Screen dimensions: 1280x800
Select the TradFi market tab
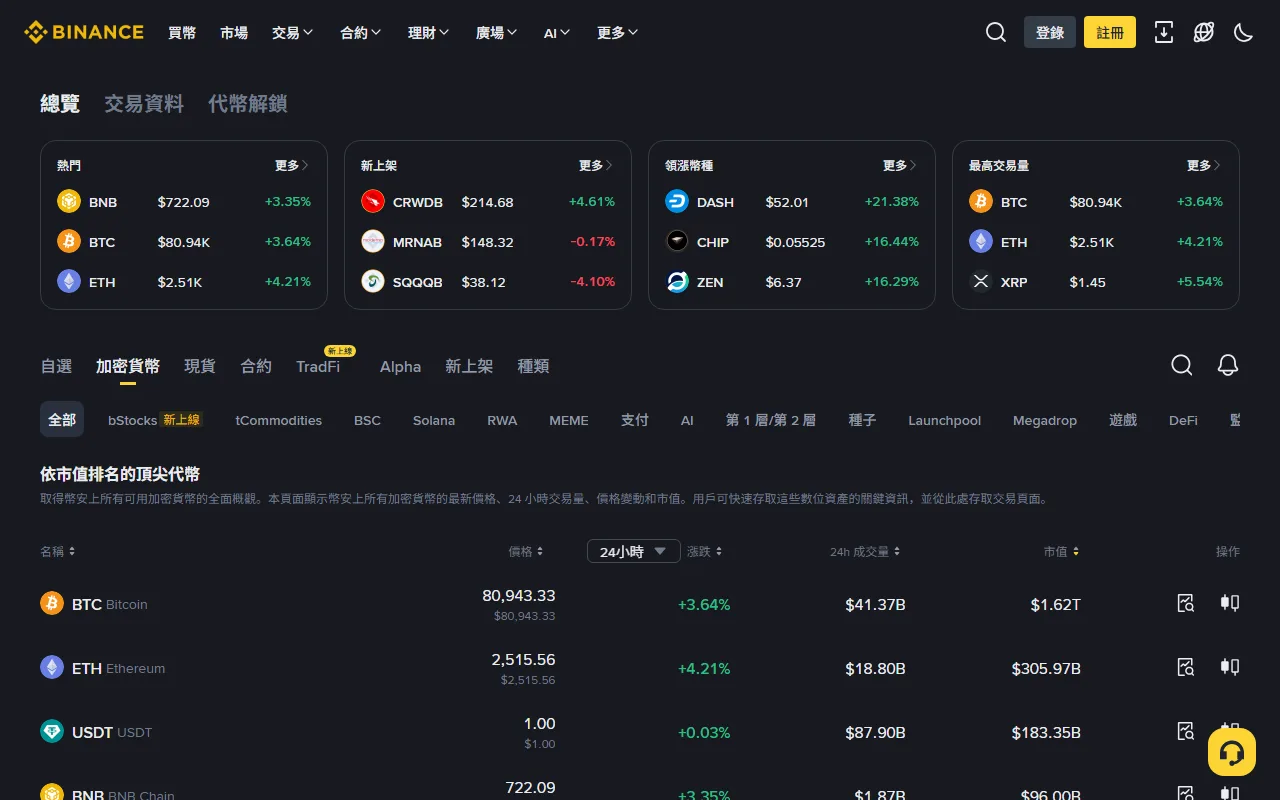click(x=318, y=366)
